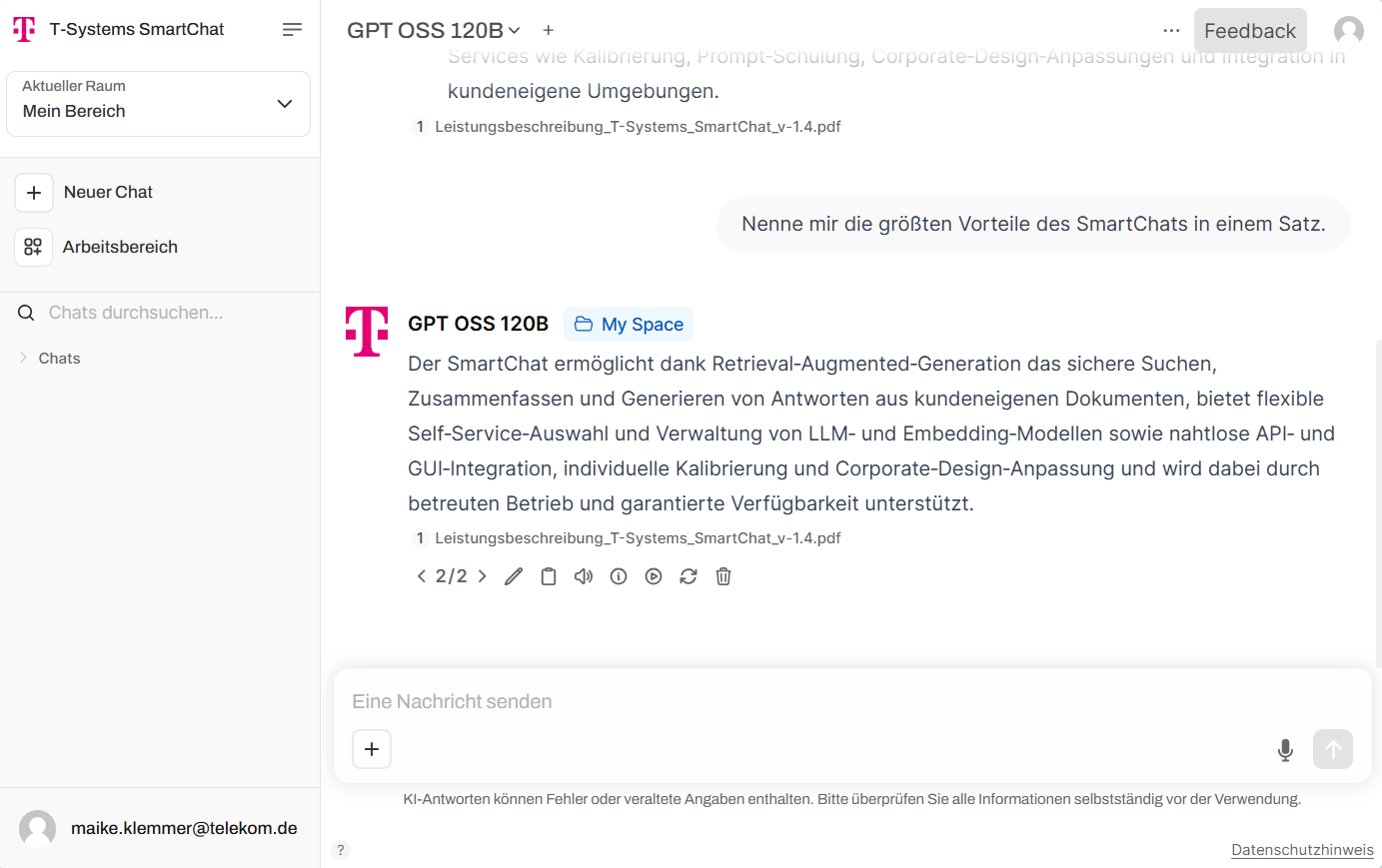This screenshot has width=1382, height=868.
Task: Regenerate the response
Action: 689,576
